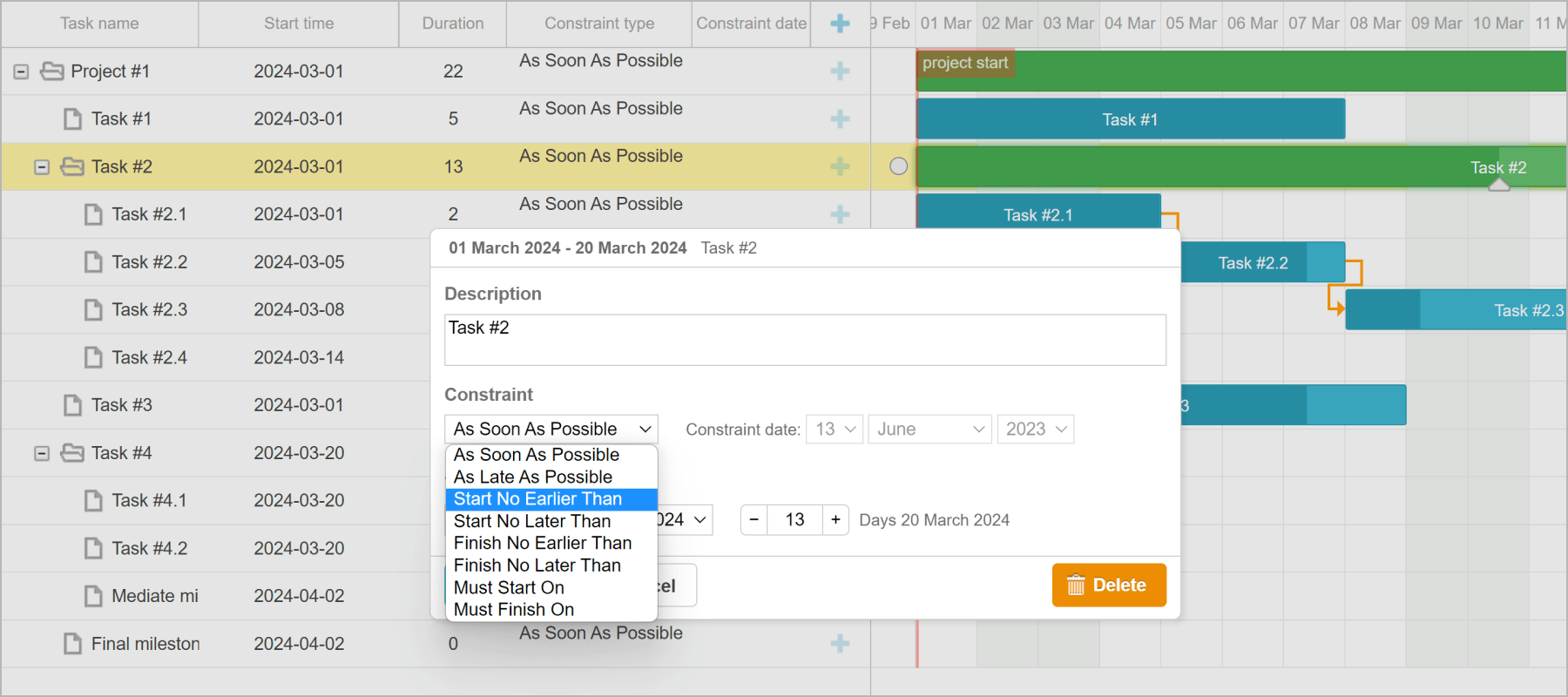Choose 'Must Finish On' from constraint list
The image size is (1568, 697).
point(514,610)
